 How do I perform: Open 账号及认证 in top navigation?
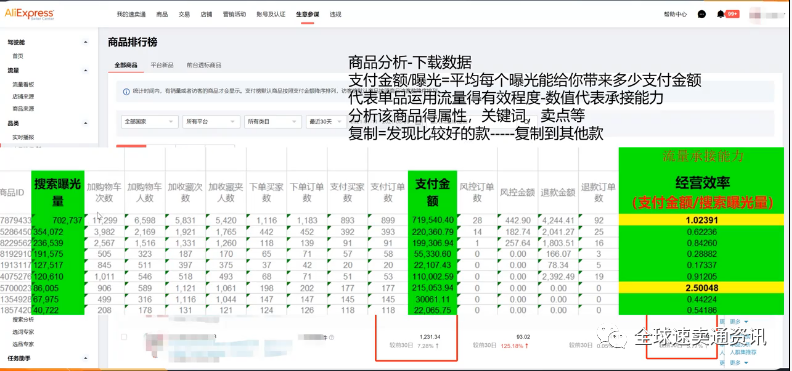pyautogui.click(x=271, y=15)
